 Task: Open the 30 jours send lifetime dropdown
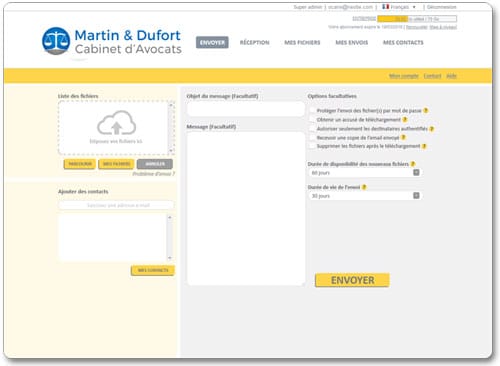click(365, 196)
